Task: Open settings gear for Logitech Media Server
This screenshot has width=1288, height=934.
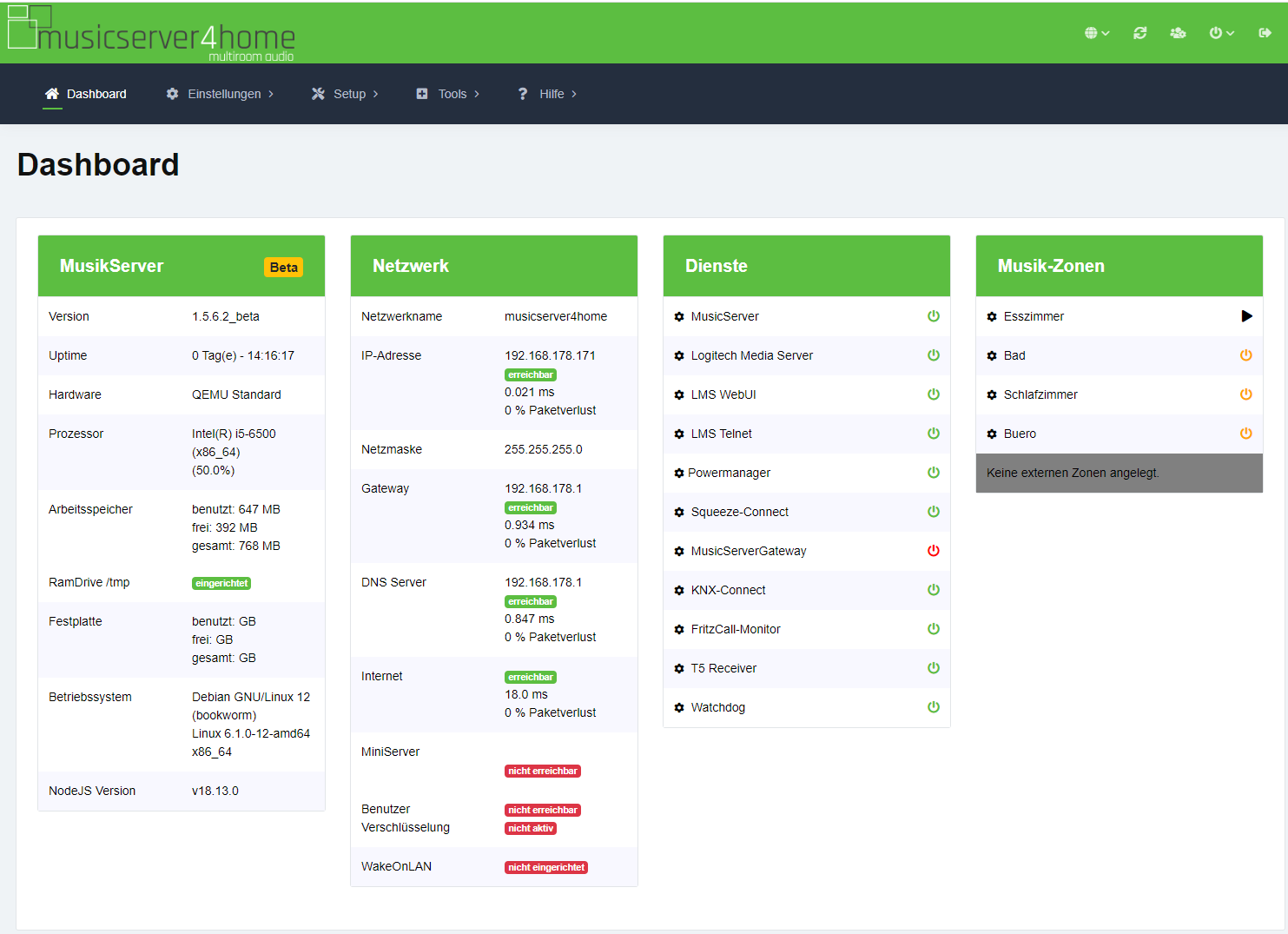Action: 679,356
